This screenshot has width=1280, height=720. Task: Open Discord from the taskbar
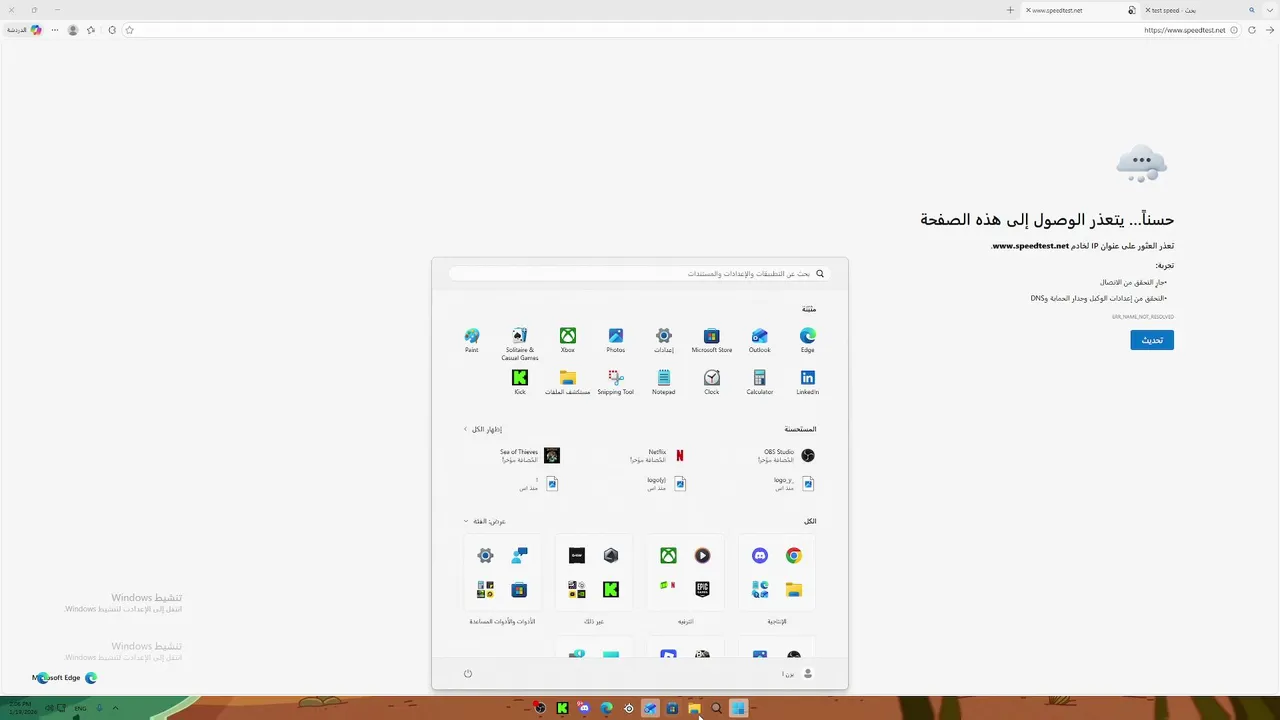(x=584, y=708)
